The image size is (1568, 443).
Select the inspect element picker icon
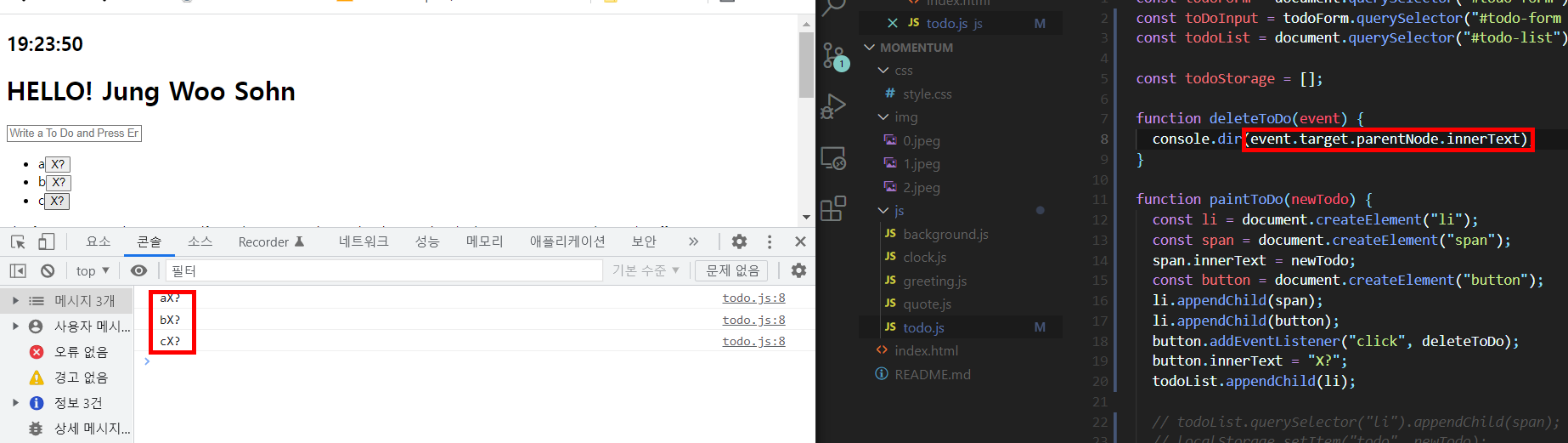(18, 241)
